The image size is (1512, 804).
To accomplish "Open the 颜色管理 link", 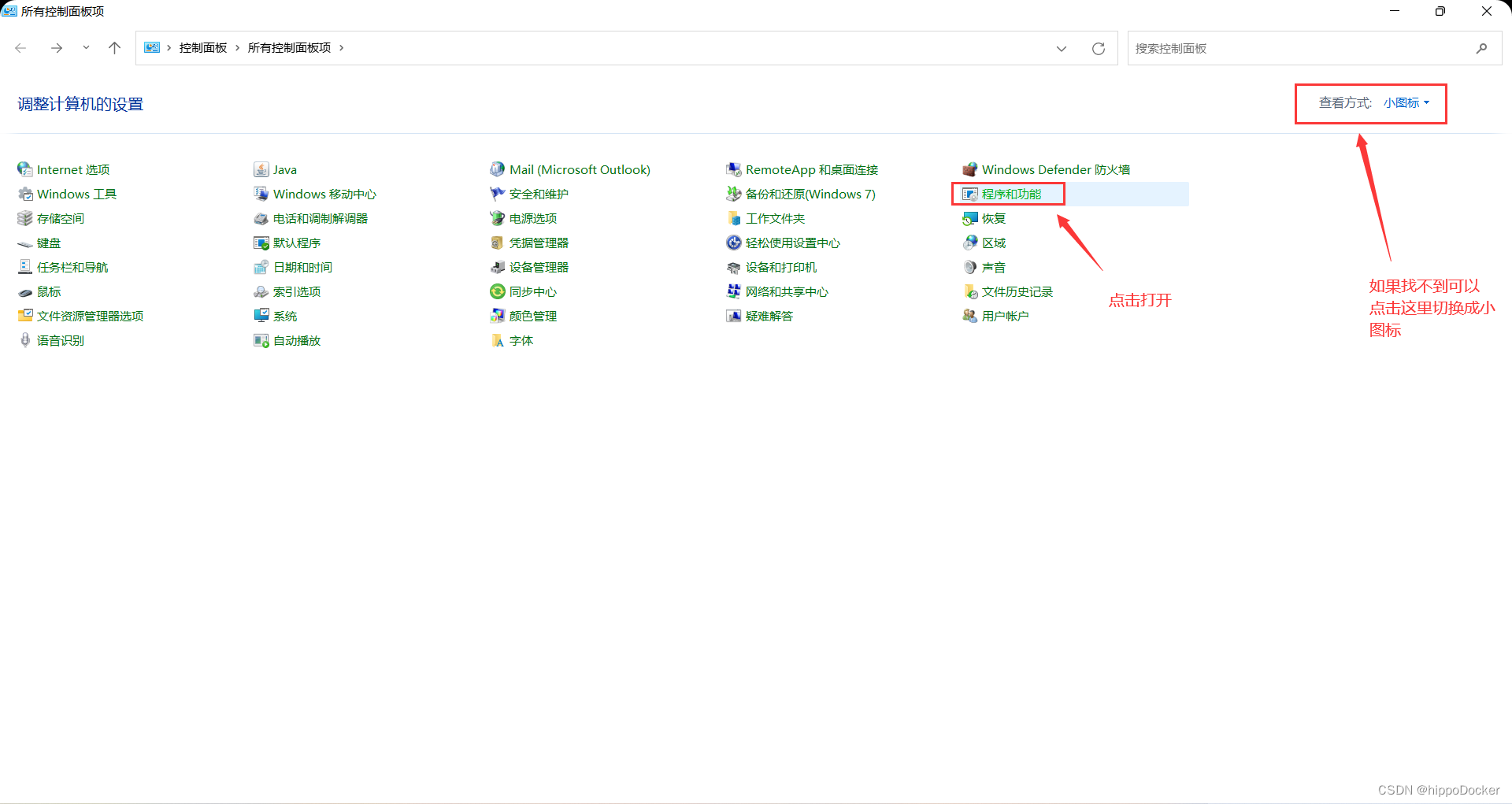I will coord(533,316).
